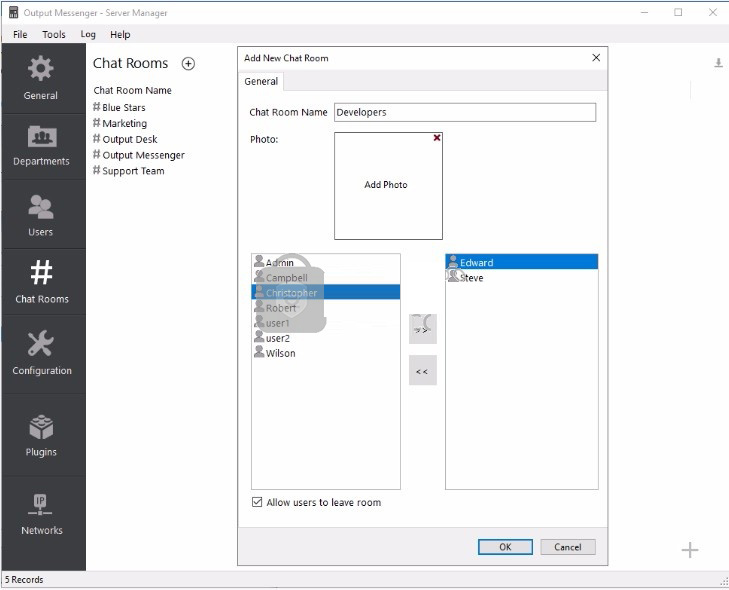Select Campbell in available users list
This screenshot has height=590, width=729.
pyautogui.click(x=325, y=278)
